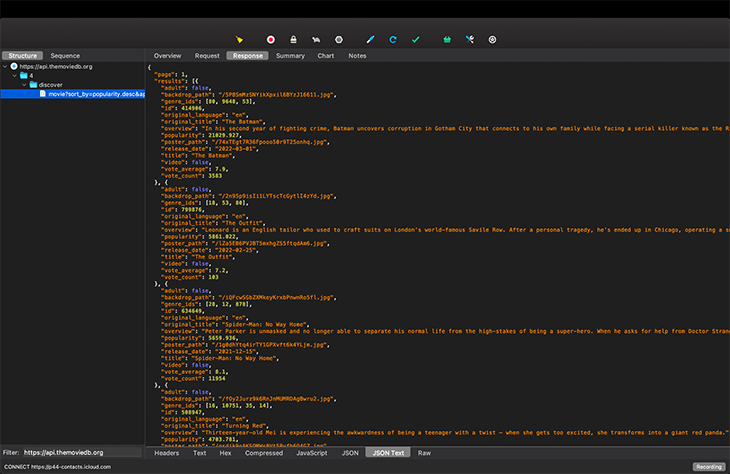730x474 pixels.
Task: Collapse the api.themoviedb.org host node
Action: pos(5,67)
